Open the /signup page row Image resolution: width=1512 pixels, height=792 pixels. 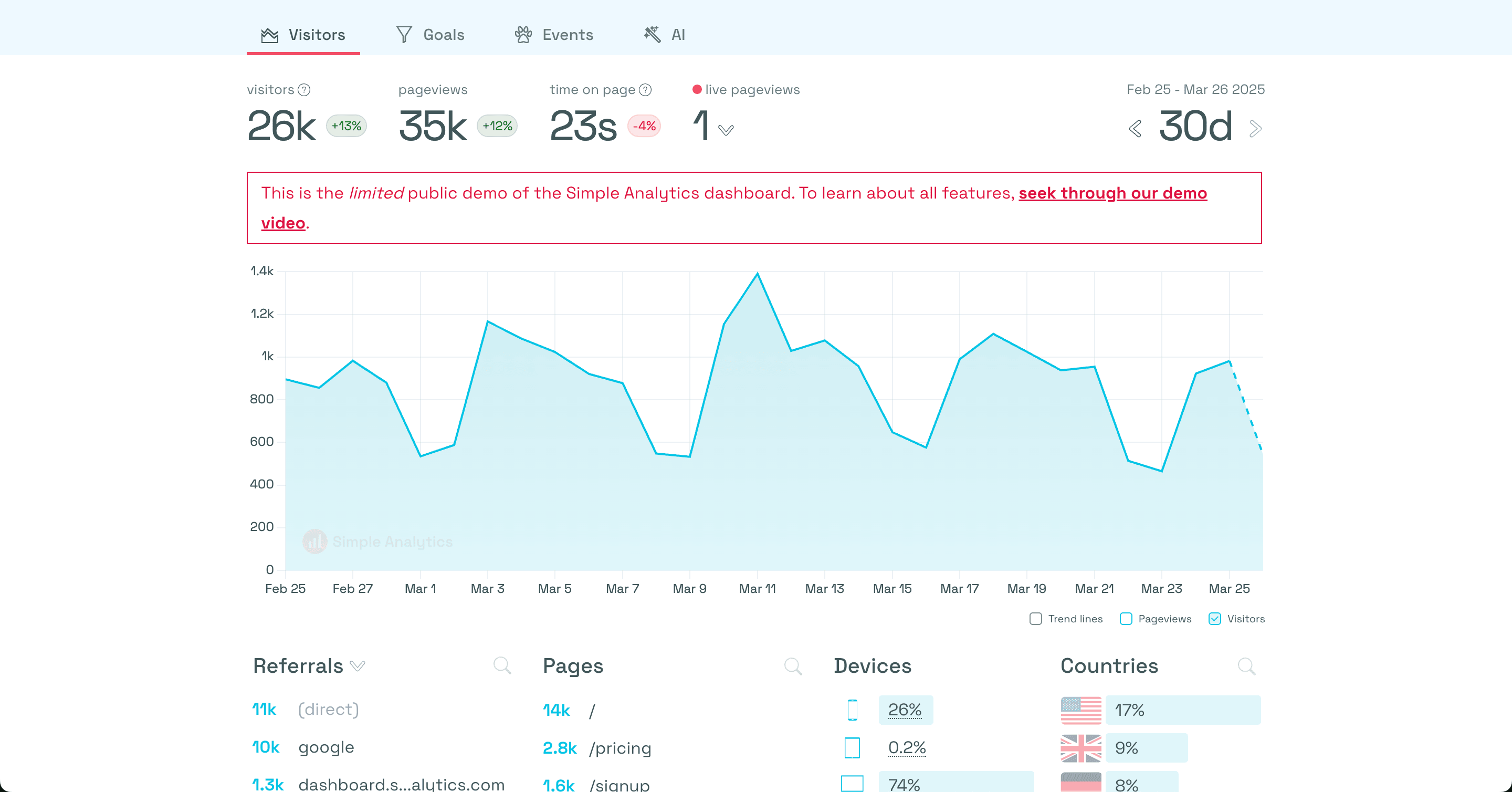tap(672, 784)
